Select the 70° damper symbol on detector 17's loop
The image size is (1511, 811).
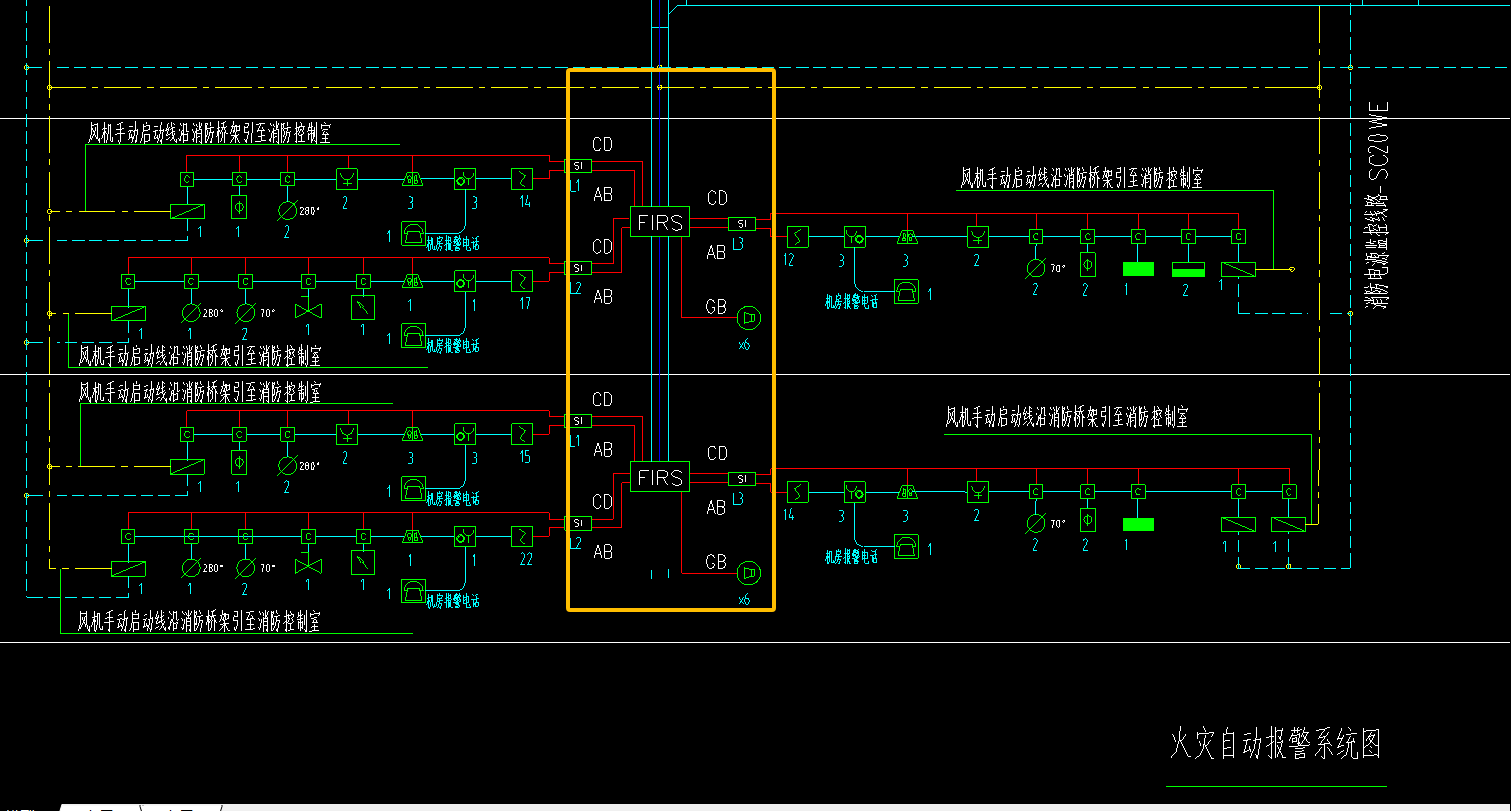(x=245, y=312)
